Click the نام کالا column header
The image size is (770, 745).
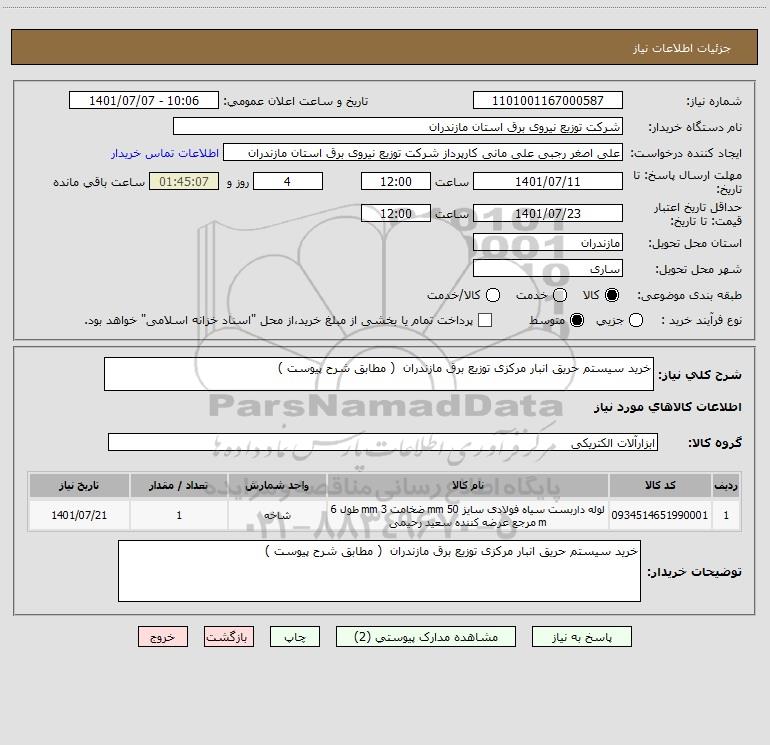point(468,485)
